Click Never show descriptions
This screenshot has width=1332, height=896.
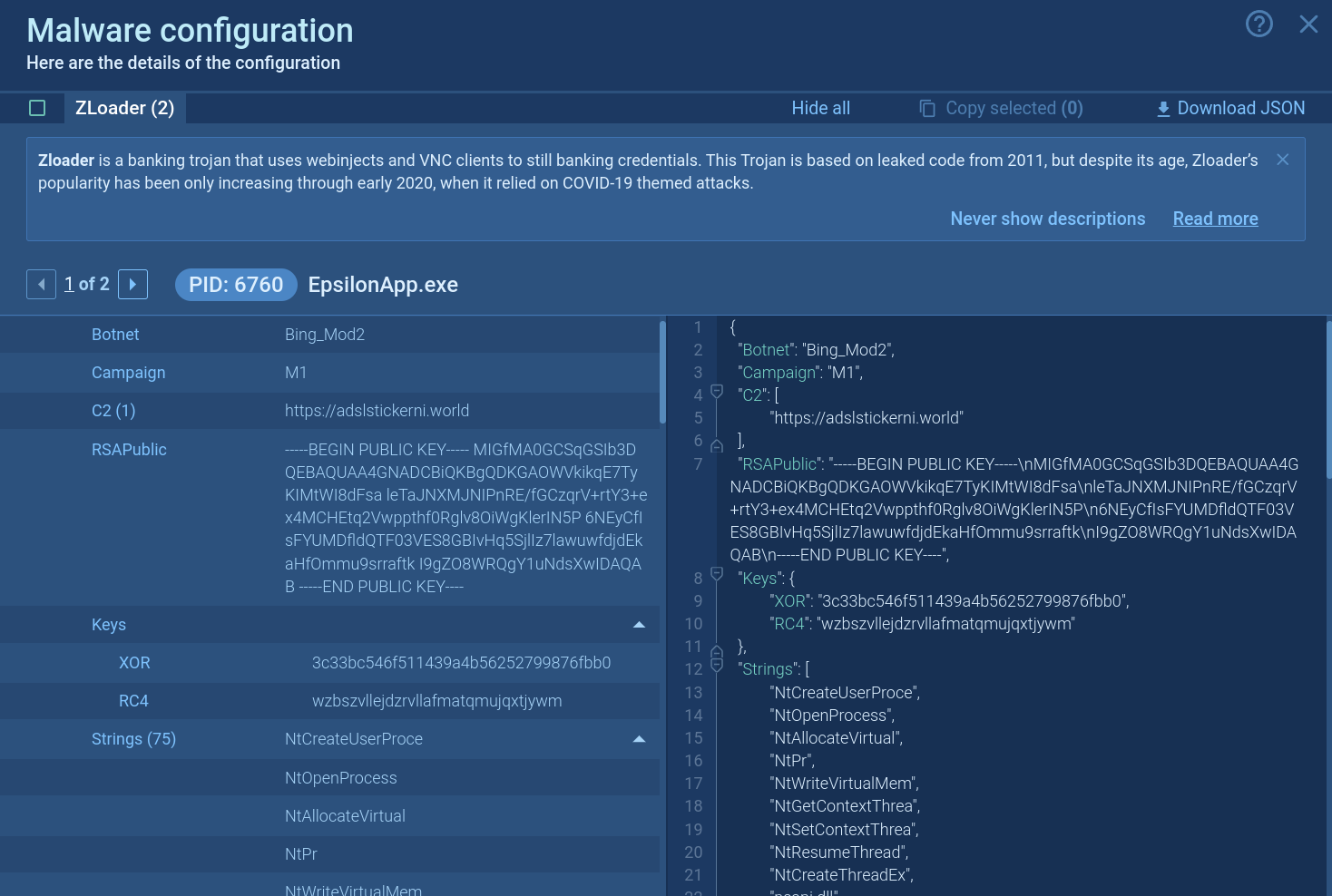point(1047,219)
